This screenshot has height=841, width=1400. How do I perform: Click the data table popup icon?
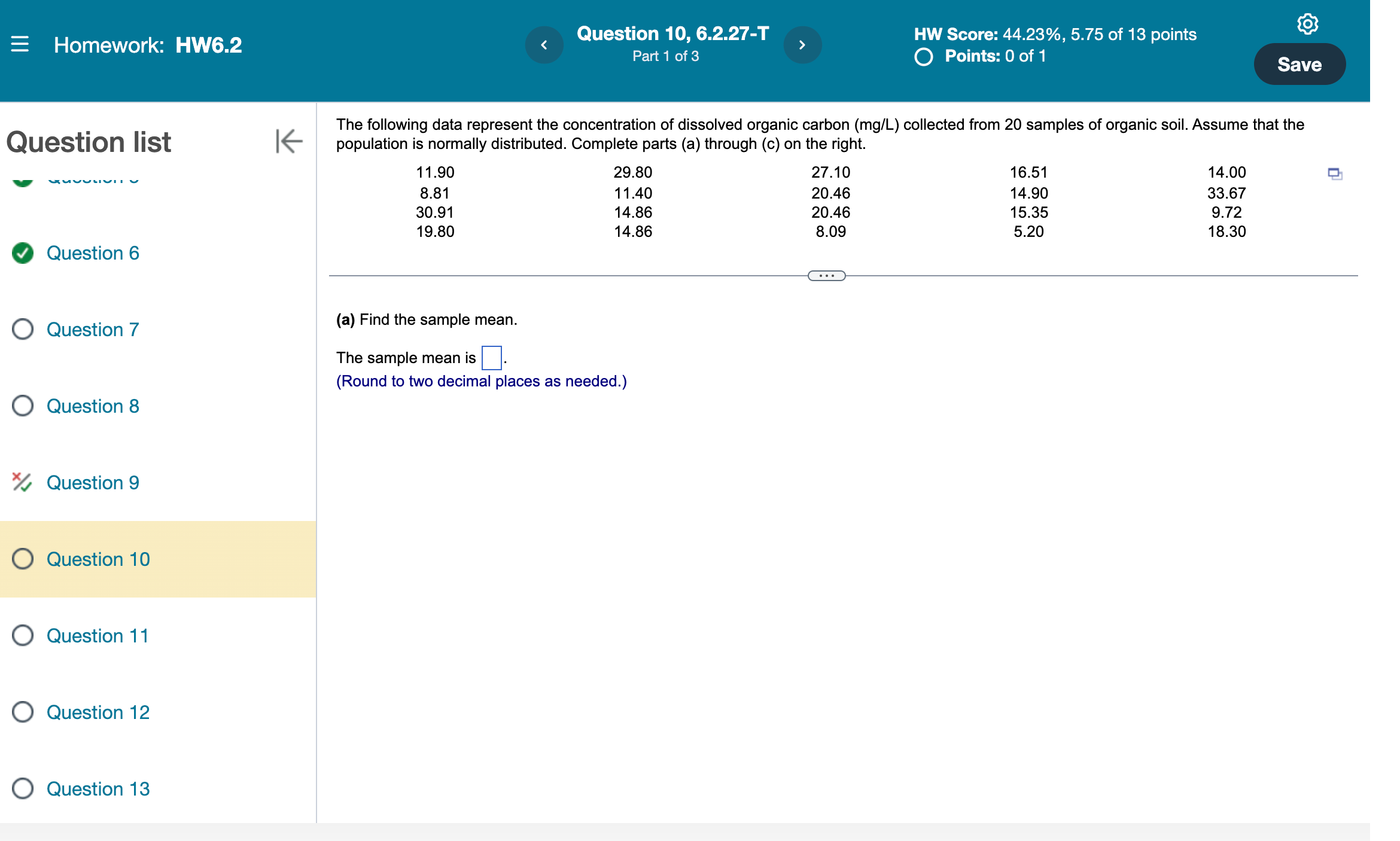click(1335, 174)
